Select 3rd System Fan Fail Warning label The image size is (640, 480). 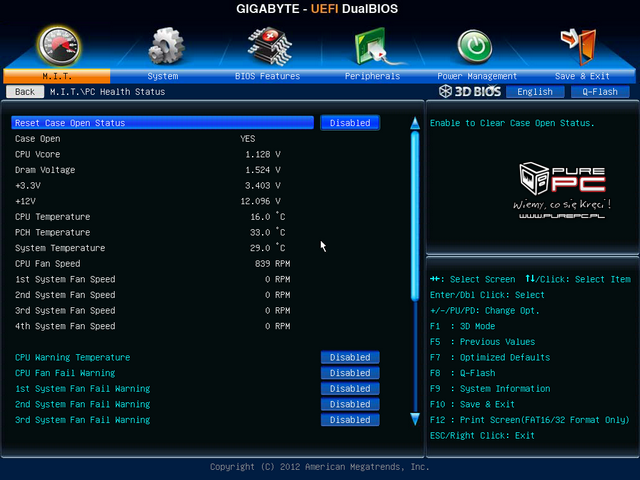pyautogui.click(x=82, y=420)
